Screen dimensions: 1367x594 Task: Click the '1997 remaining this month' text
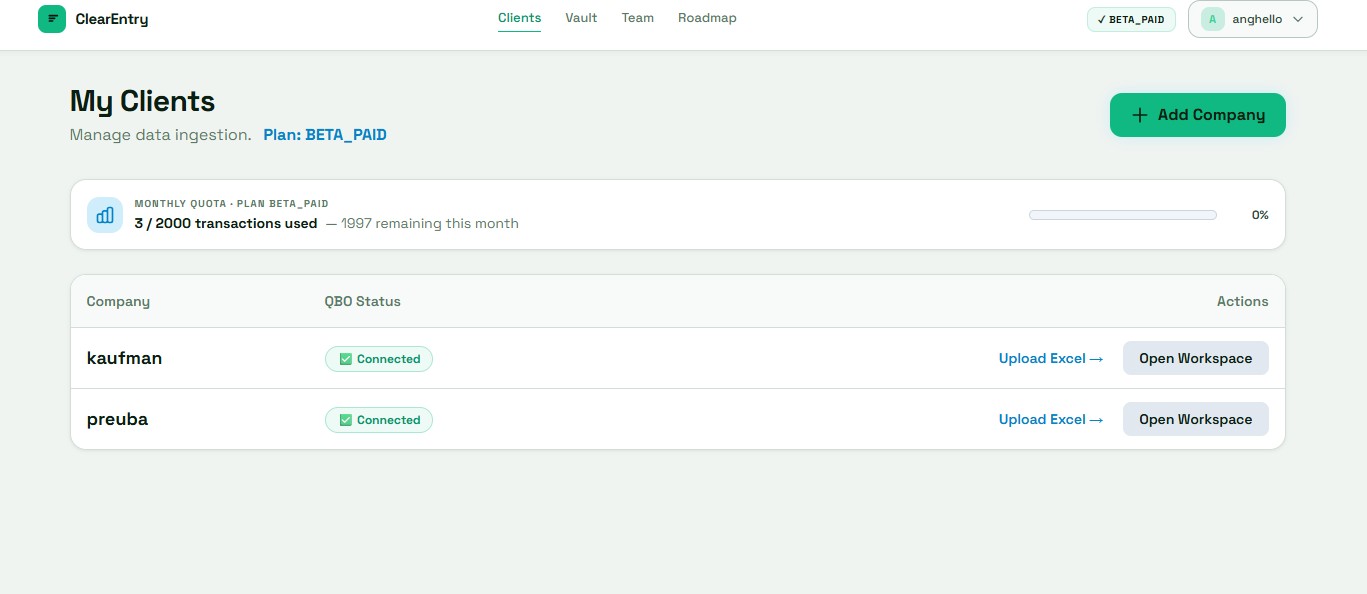430,223
